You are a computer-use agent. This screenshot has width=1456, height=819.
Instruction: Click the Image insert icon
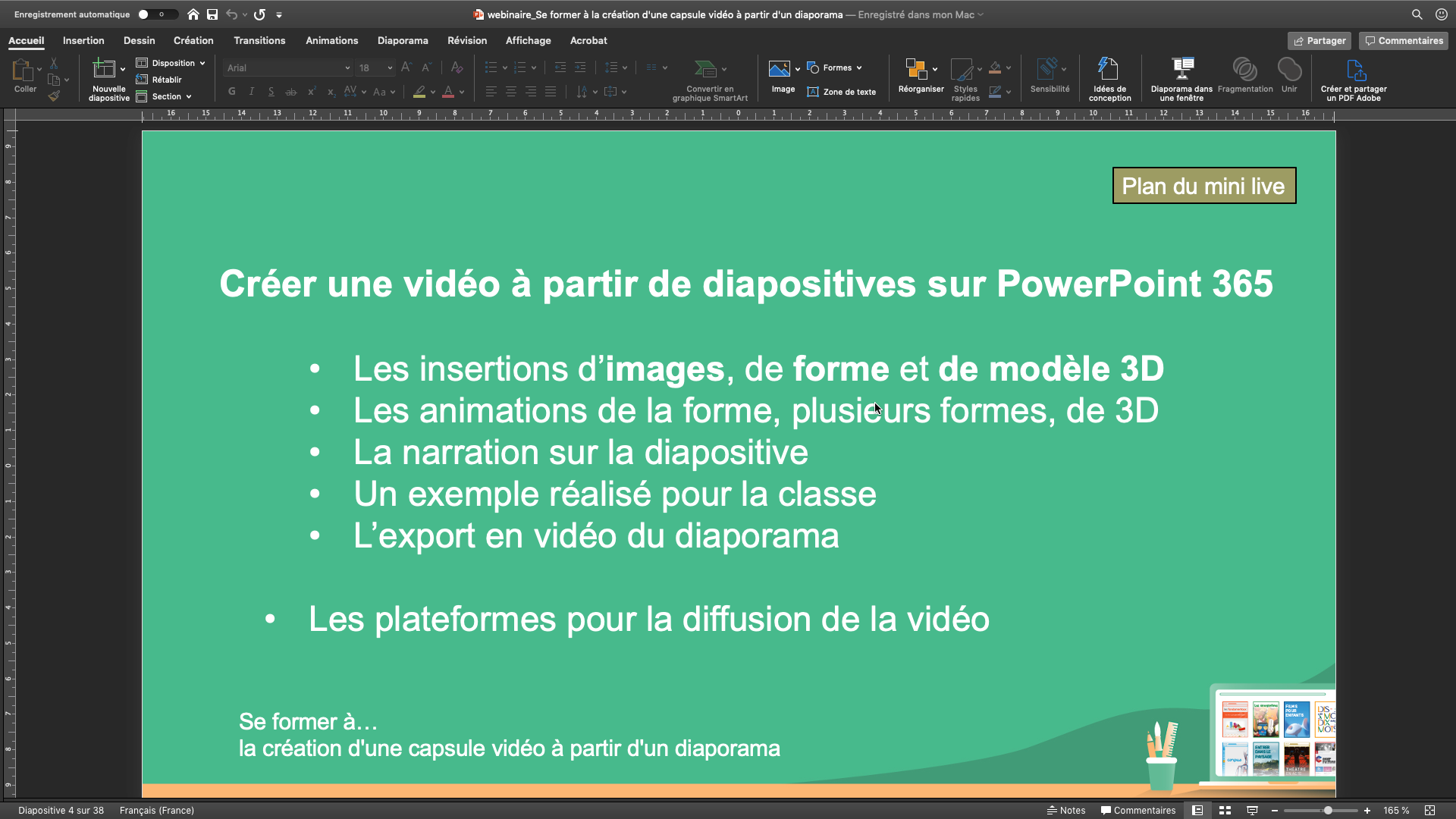[x=779, y=69]
